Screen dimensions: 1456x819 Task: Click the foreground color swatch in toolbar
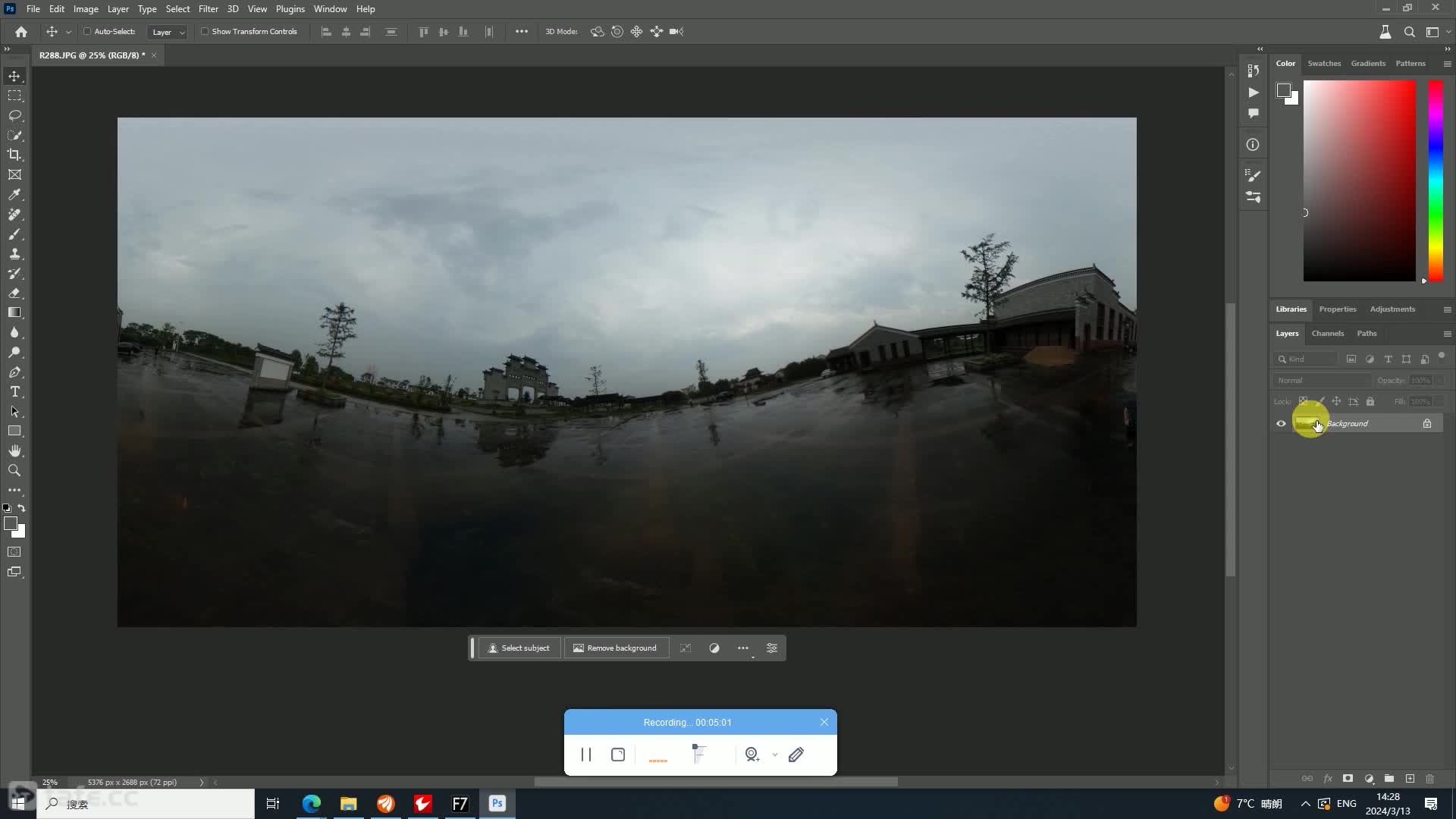11,523
